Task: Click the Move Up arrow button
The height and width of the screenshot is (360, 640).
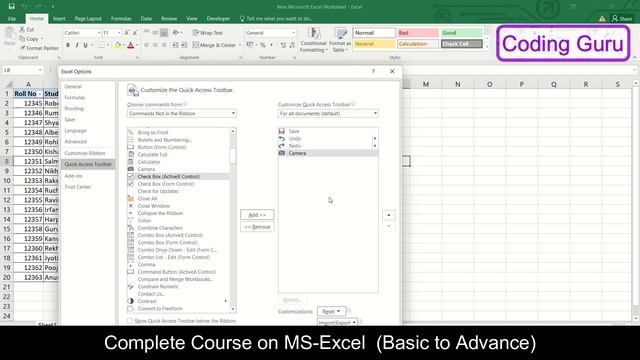Action: pos(389,215)
